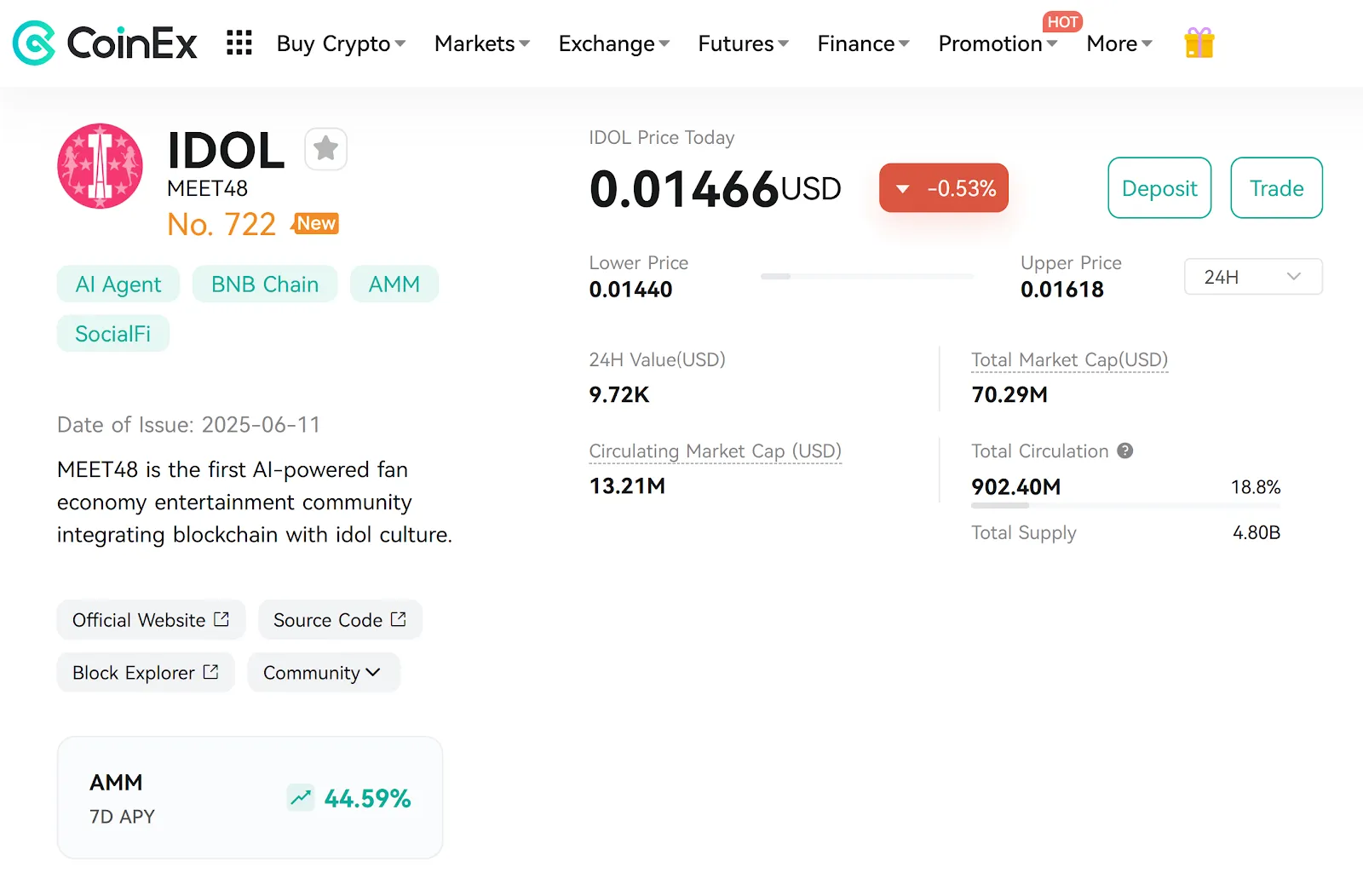Click the Deposit button
Screen dimensions: 1363x896
tap(1159, 187)
